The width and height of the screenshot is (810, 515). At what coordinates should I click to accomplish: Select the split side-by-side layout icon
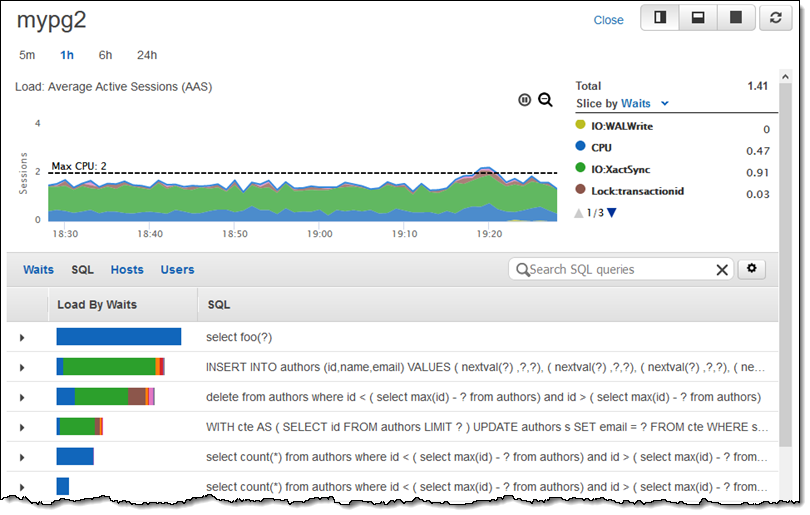pyautogui.click(x=660, y=18)
